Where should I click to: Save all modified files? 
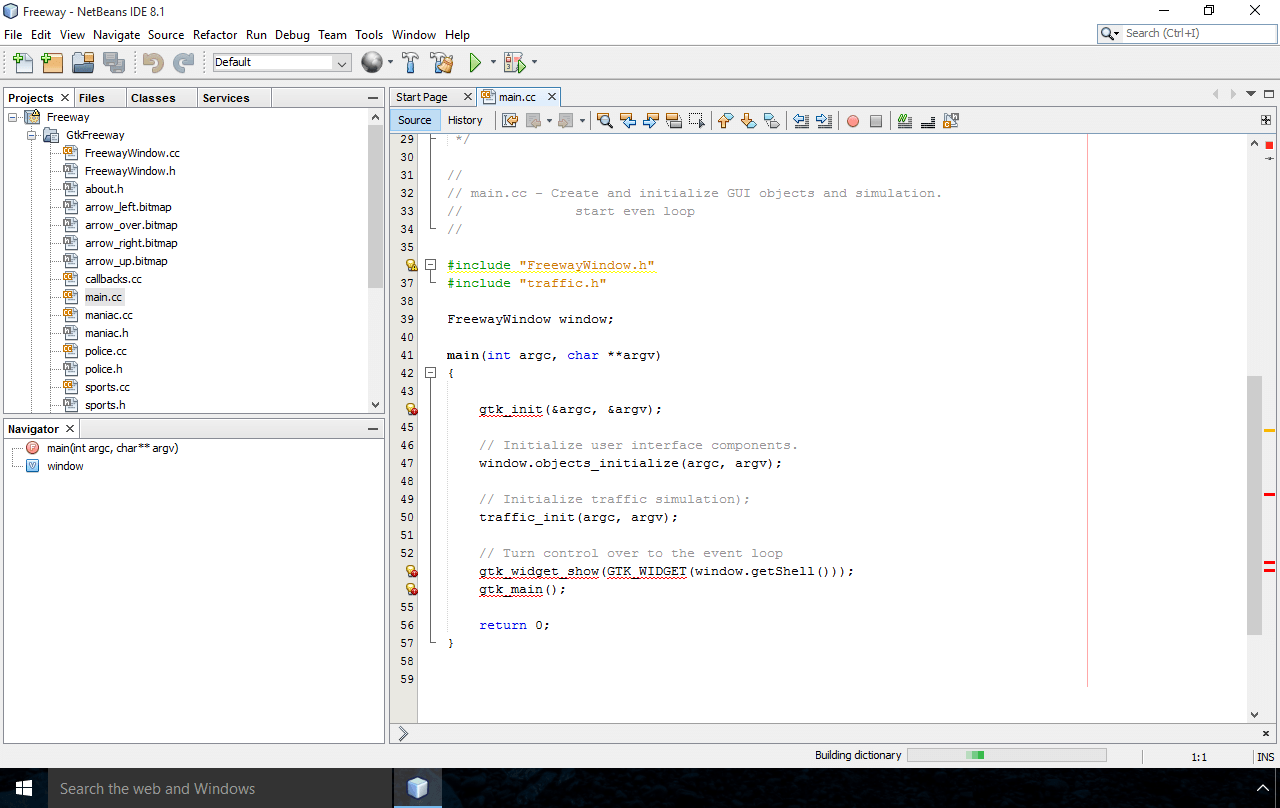114,62
